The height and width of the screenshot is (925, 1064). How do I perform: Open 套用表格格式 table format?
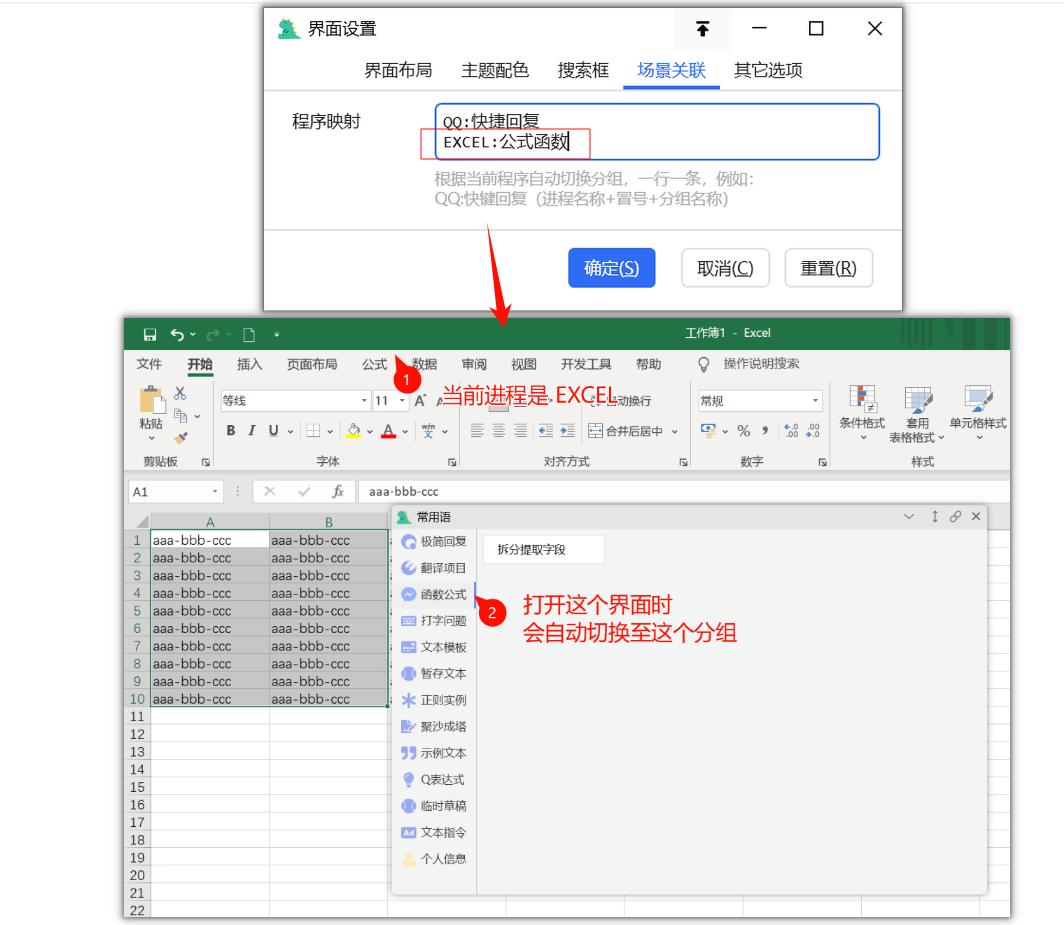(x=917, y=414)
